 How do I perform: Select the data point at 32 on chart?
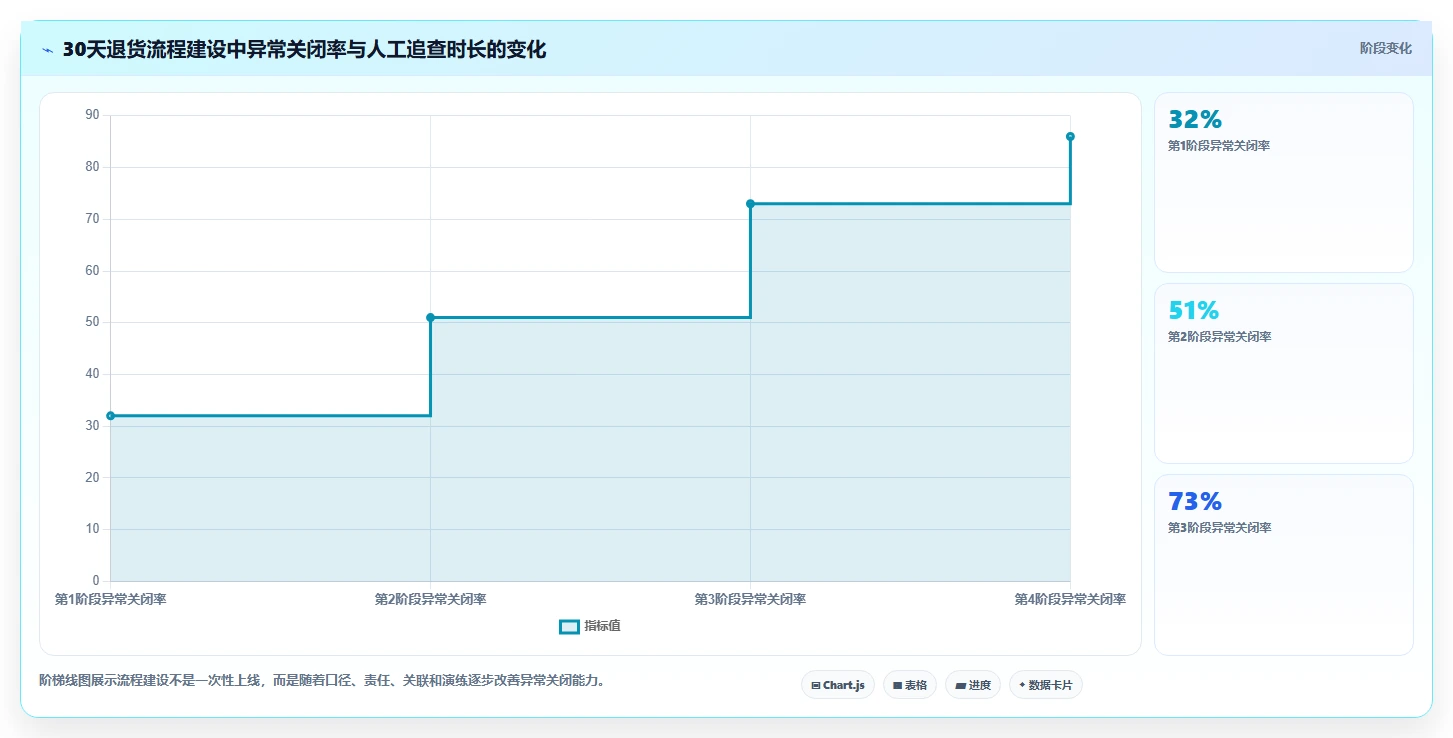111,416
